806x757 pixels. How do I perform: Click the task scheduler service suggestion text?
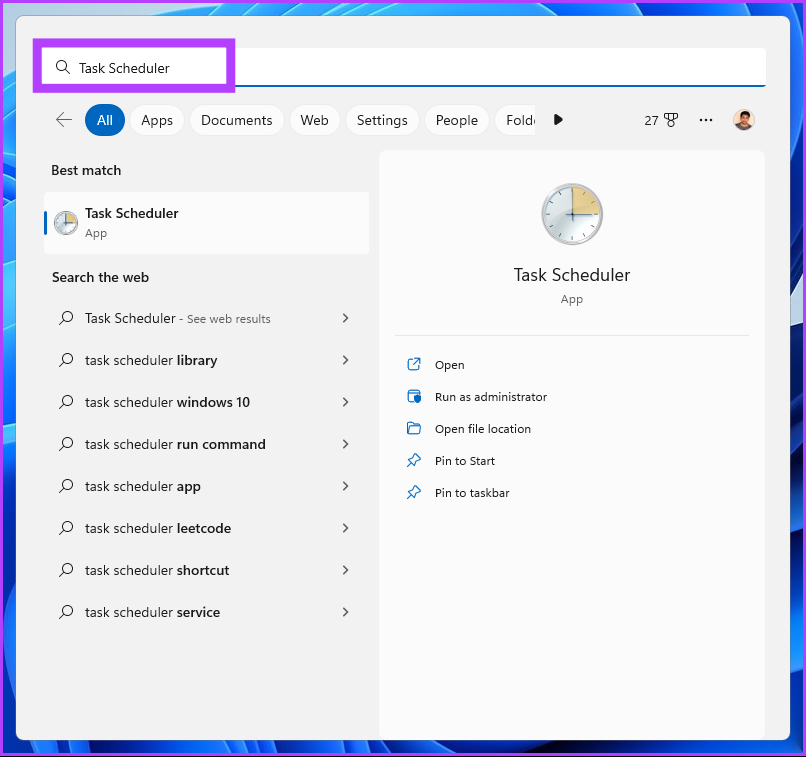click(x=152, y=612)
